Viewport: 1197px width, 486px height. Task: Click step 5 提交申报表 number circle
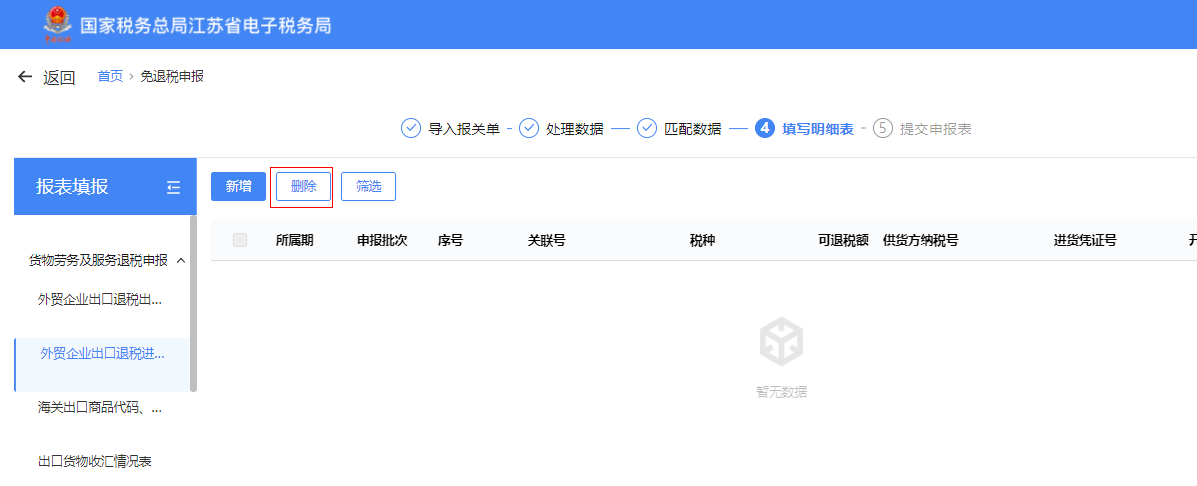tap(882, 128)
